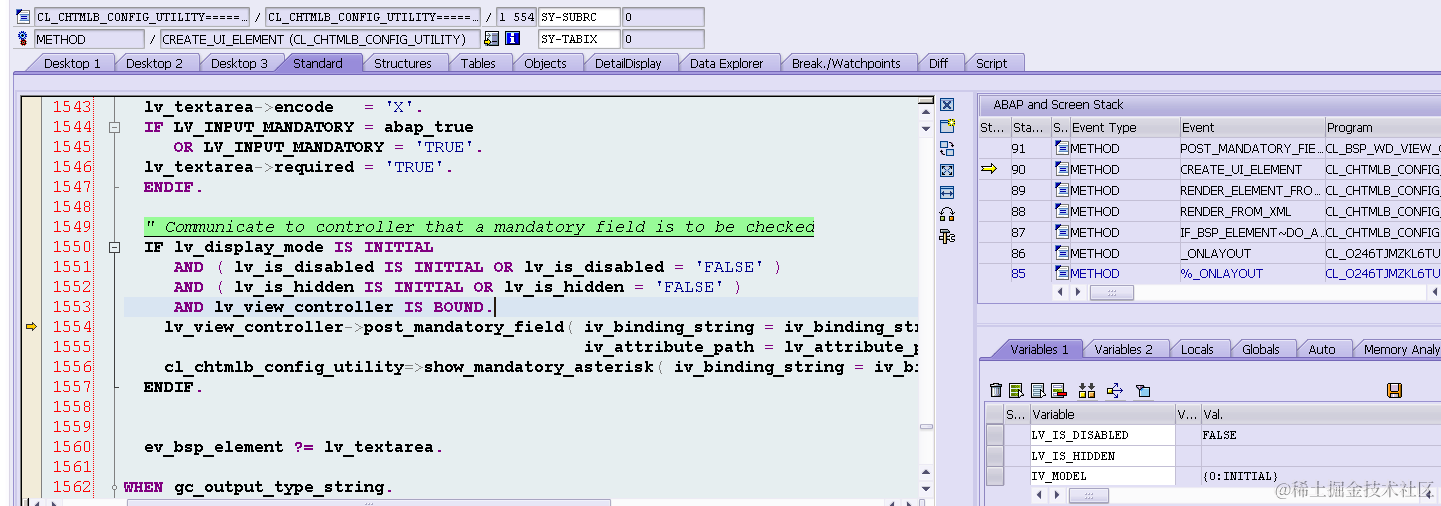The width and height of the screenshot is (1441, 506).
Task: Save variables using the orange floppy disk icon
Action: 1394,390
